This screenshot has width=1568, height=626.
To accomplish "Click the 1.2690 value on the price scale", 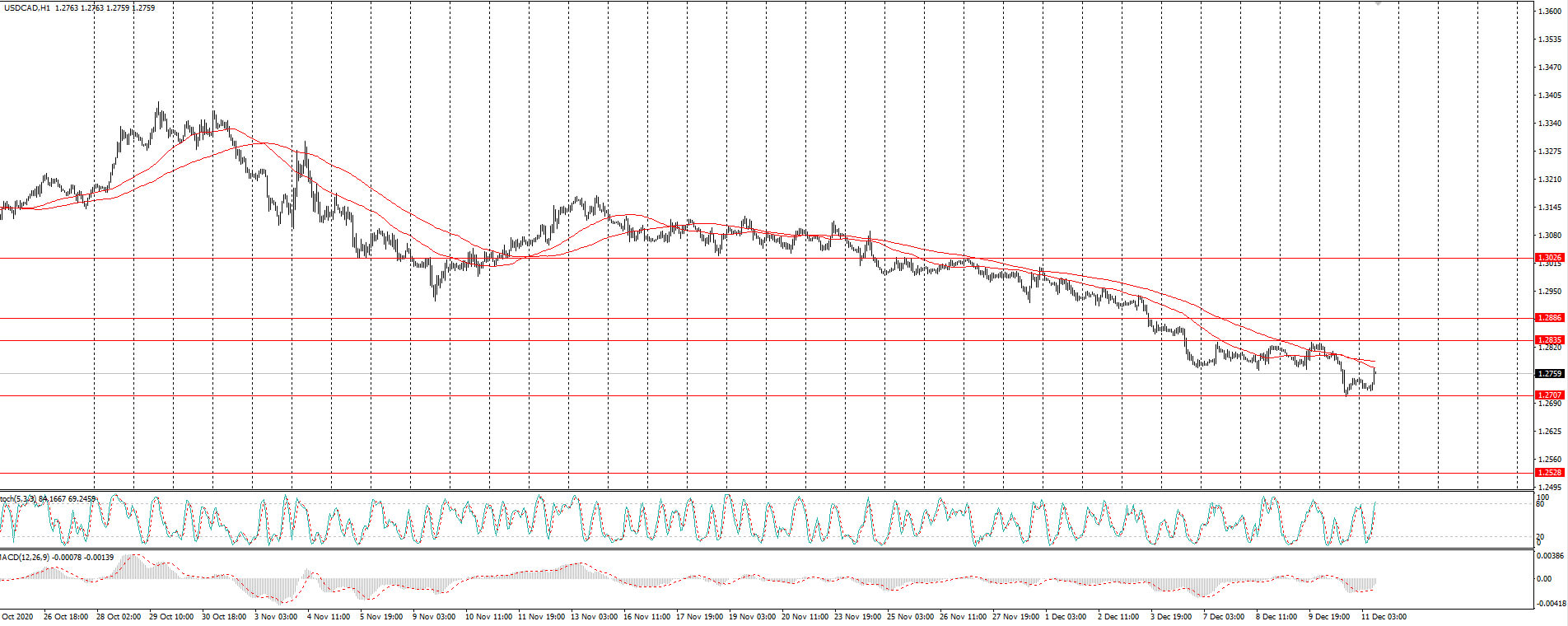I will [x=1551, y=404].
